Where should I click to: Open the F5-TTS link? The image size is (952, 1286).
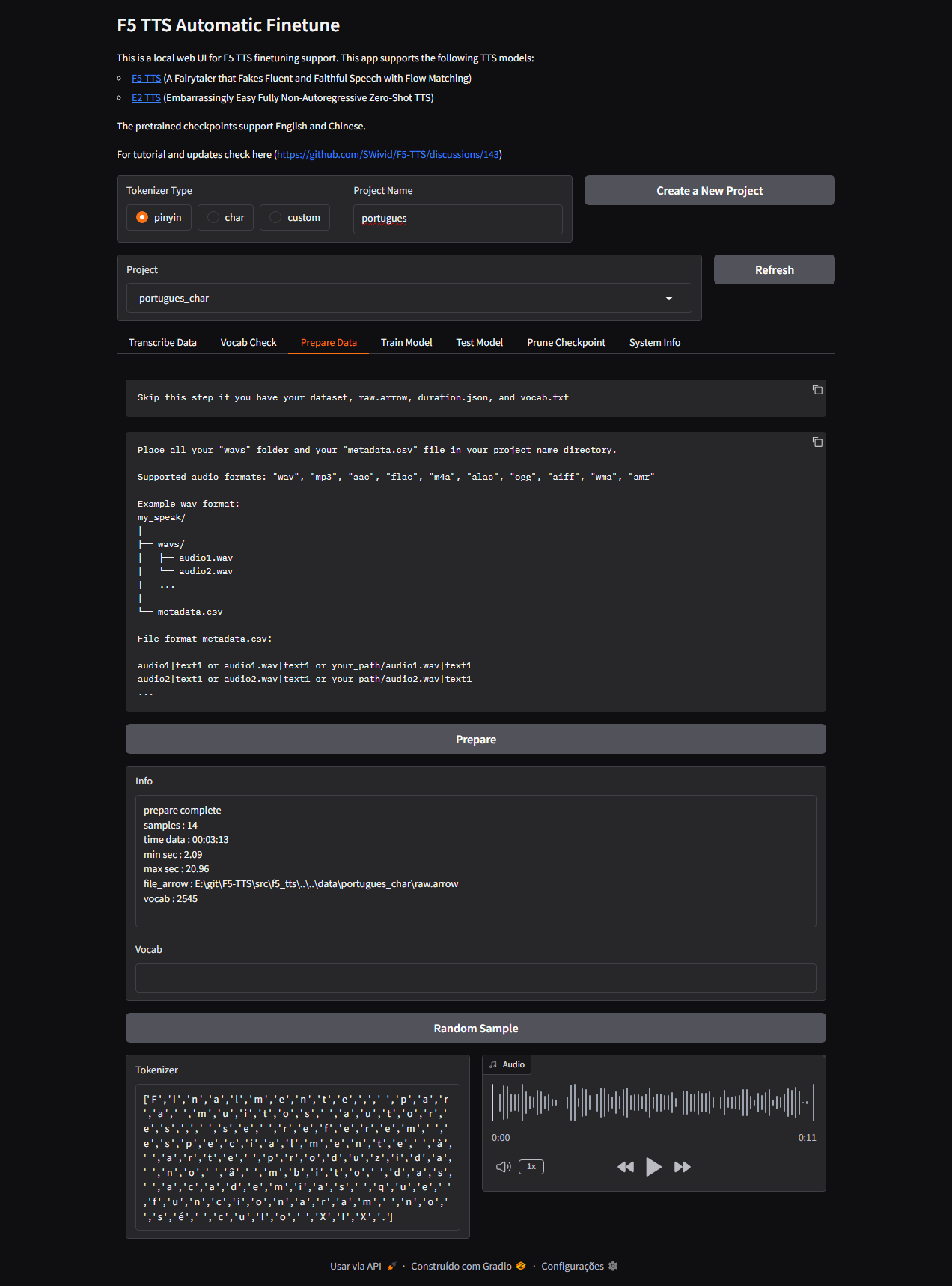click(146, 78)
